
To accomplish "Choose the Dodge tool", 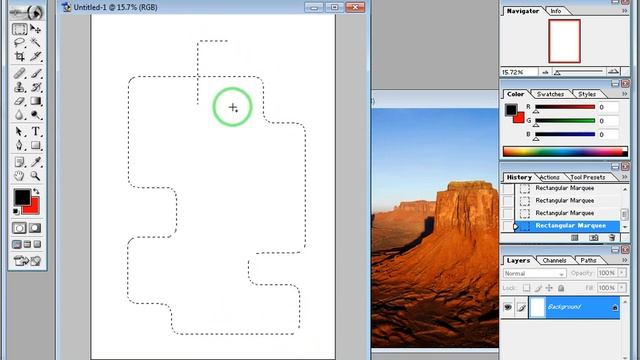I will [36, 115].
